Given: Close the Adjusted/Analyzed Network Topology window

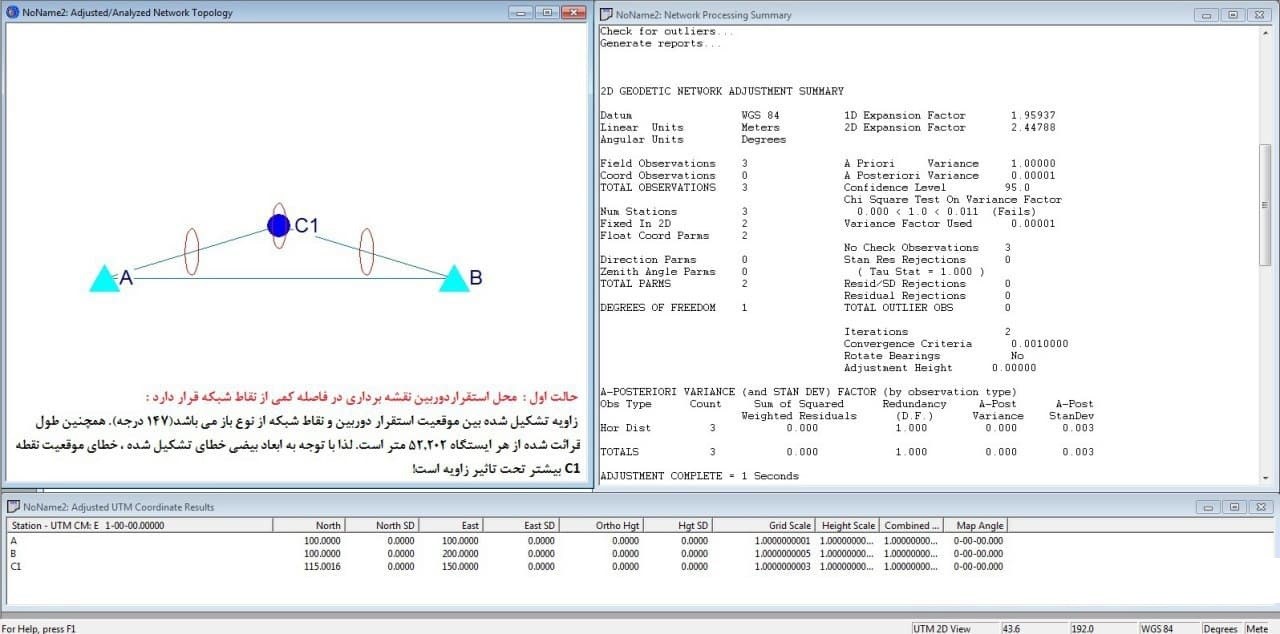Looking at the screenshot, I should tap(573, 13).
